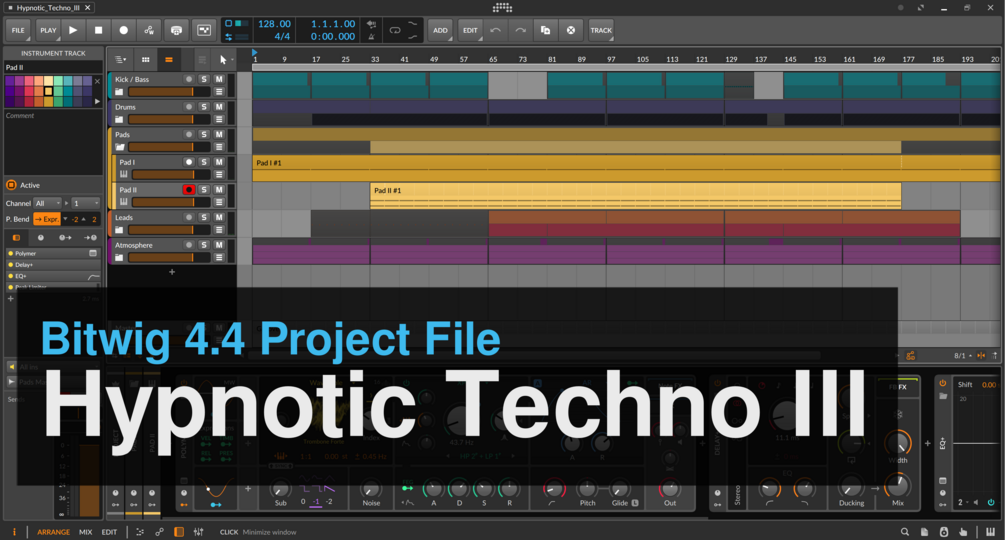Expand the Kick / Bass group folder
This screenshot has width=1005, height=540.
click(119, 92)
